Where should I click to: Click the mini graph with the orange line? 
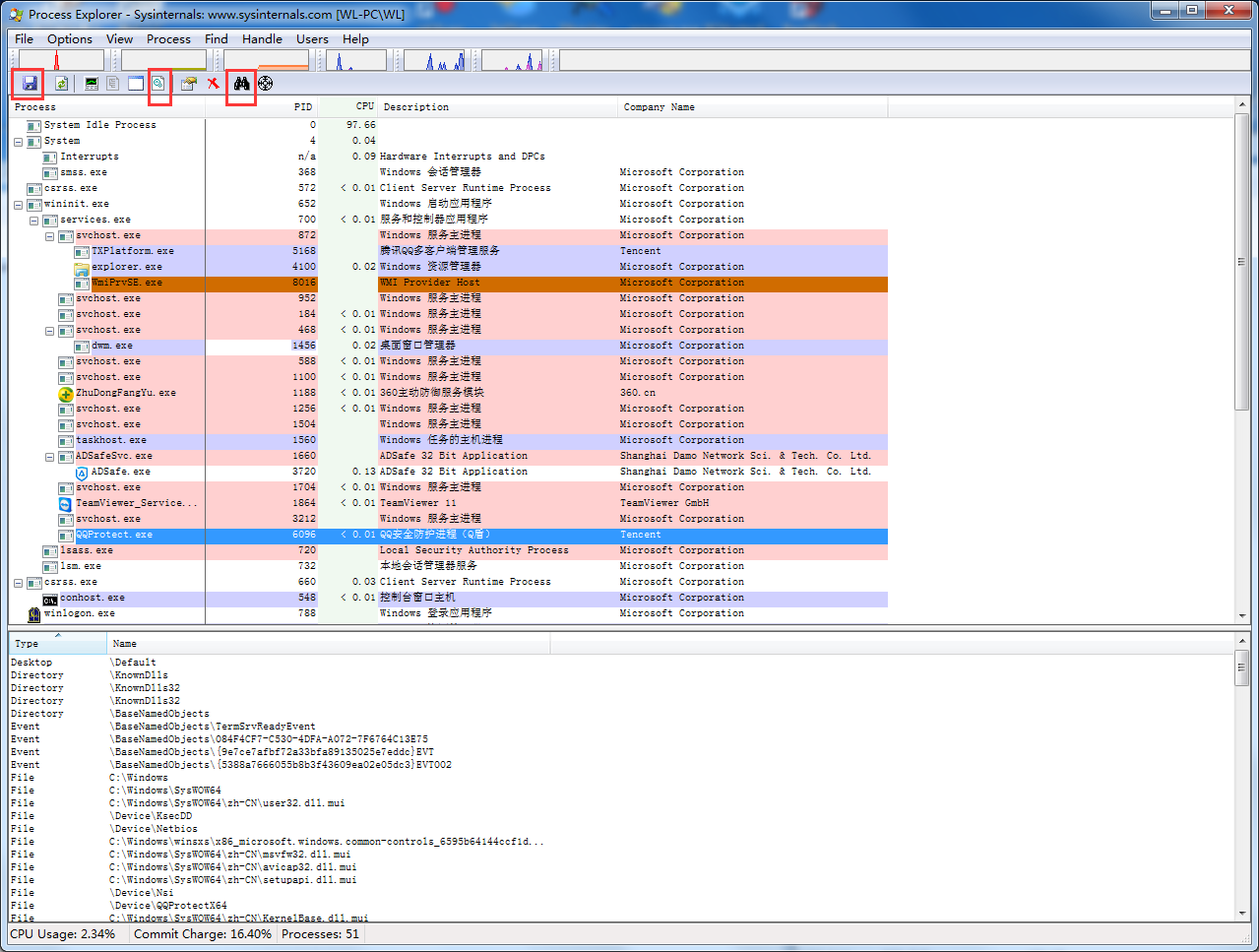pos(266,61)
